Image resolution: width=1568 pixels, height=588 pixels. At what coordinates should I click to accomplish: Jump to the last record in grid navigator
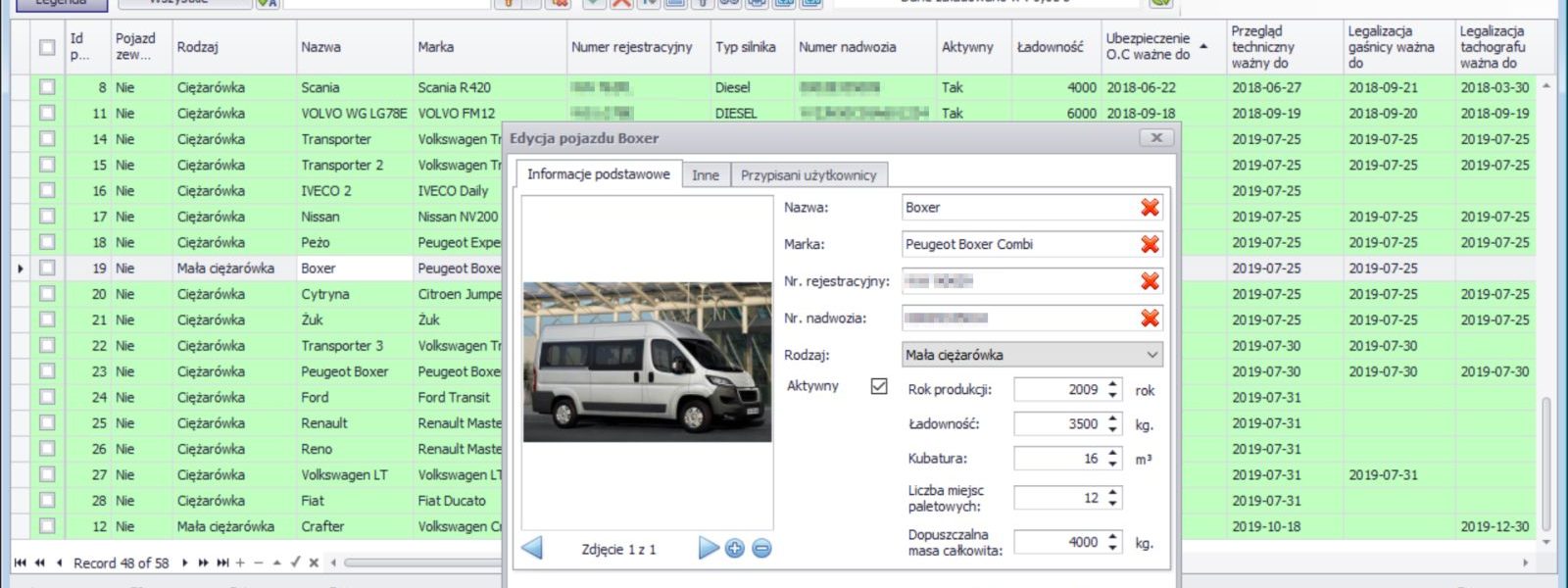[222, 563]
